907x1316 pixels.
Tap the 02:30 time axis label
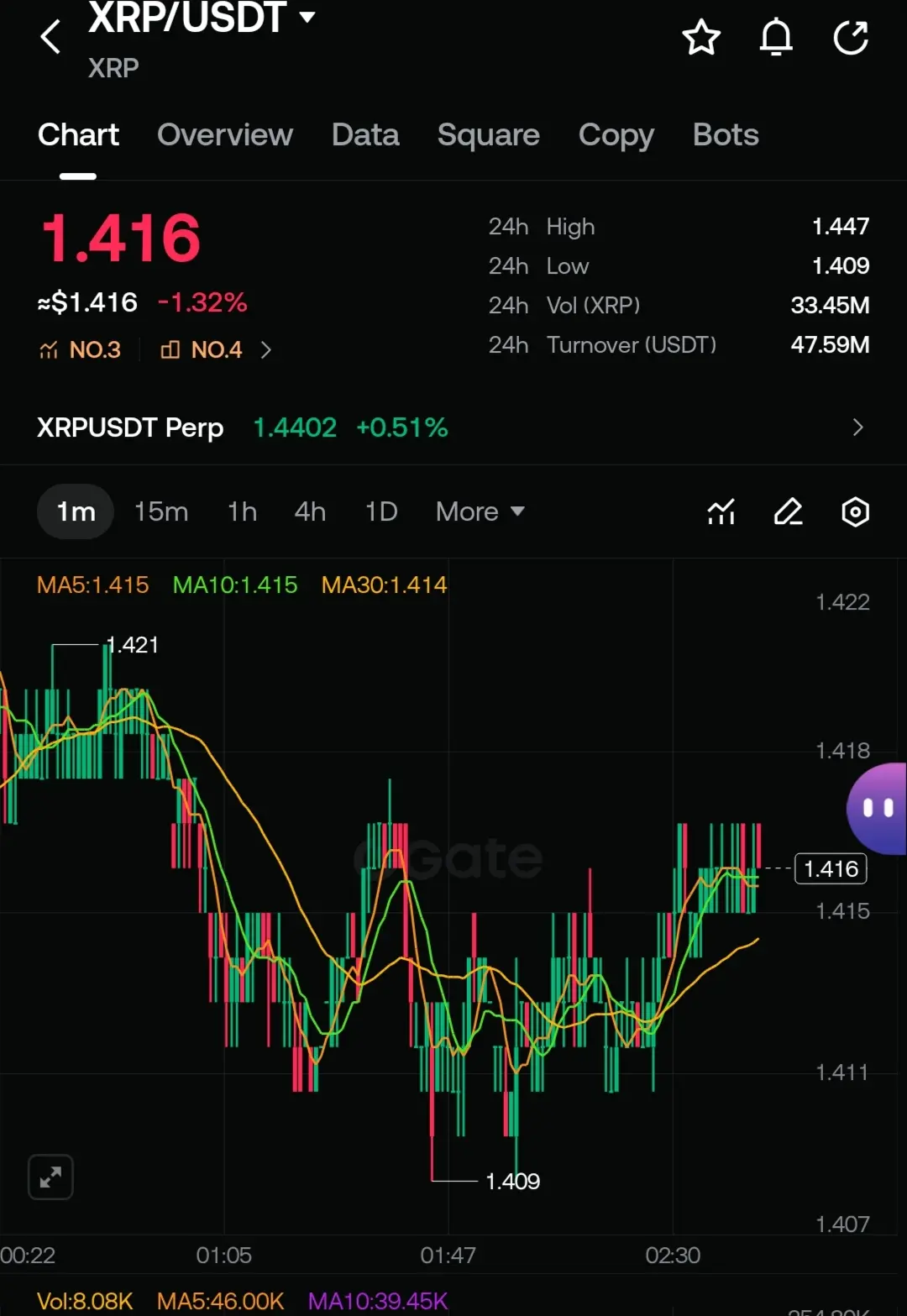pos(673,1256)
